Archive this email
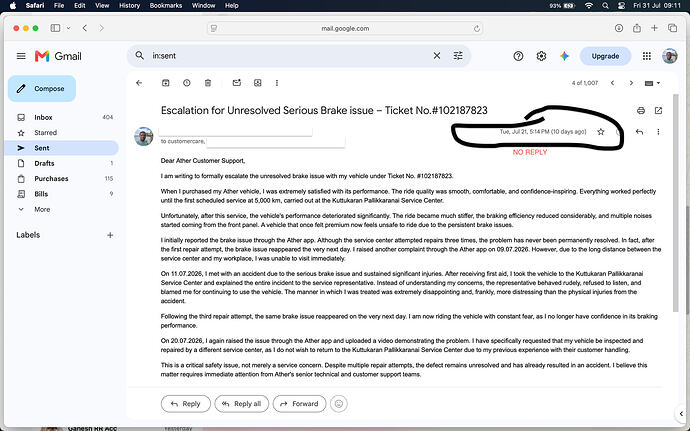Viewport: 690px width, 431px height. tap(165, 83)
